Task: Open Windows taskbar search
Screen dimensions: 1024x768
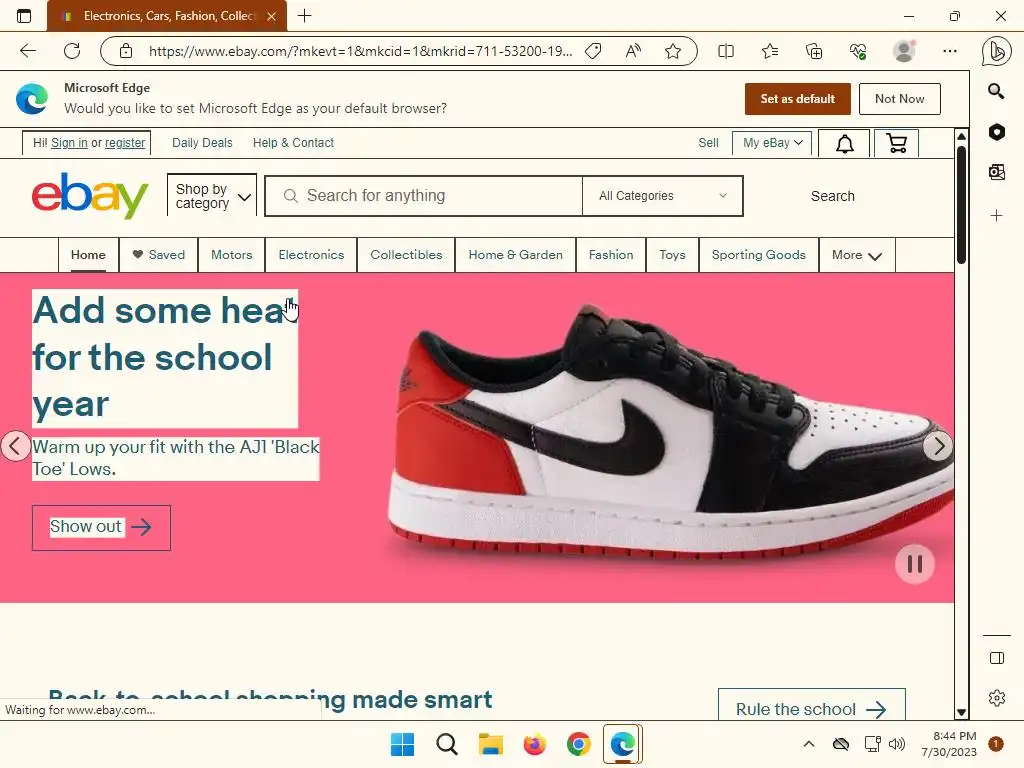Action: click(x=447, y=744)
